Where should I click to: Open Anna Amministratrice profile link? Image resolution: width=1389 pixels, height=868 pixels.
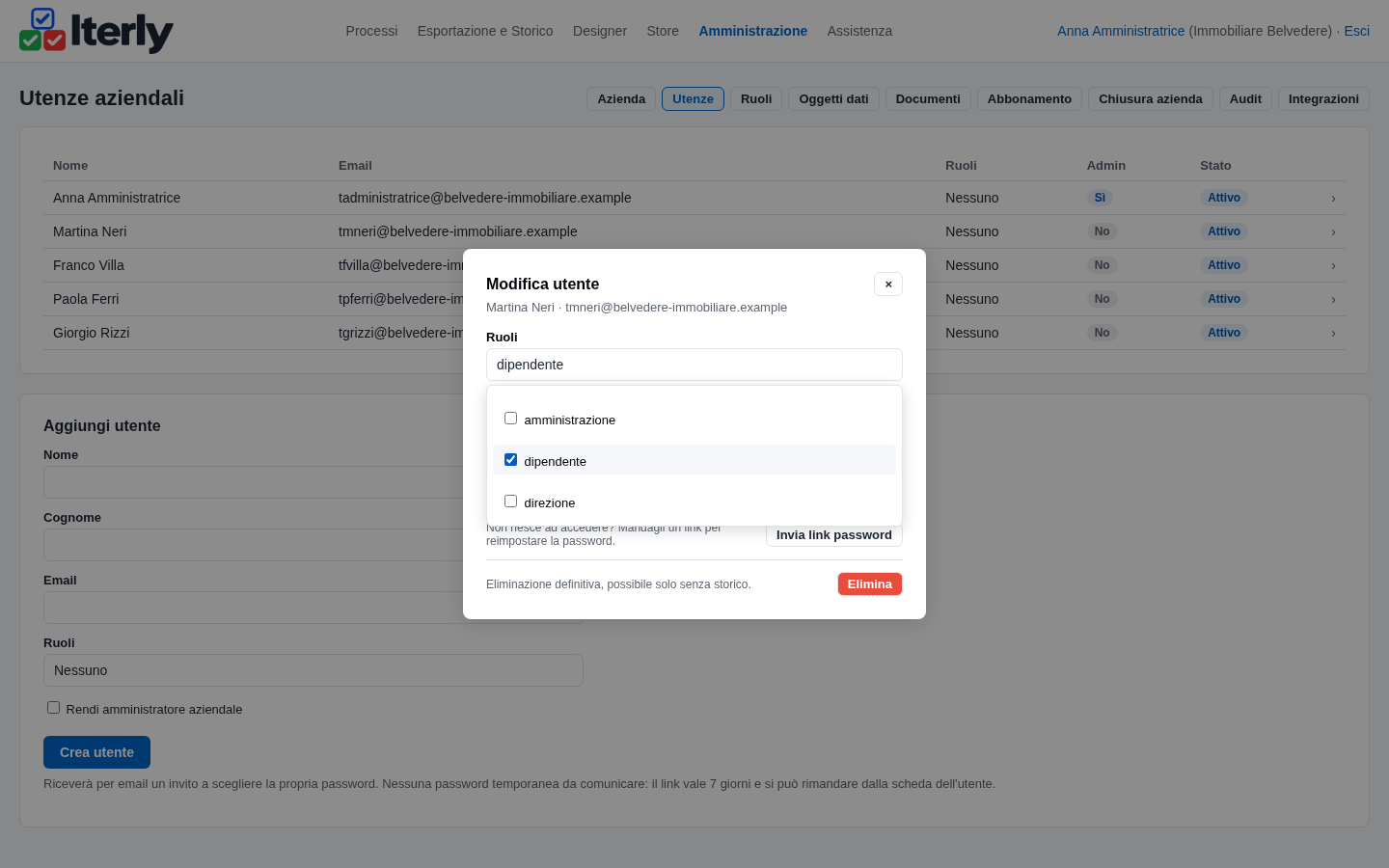[1121, 31]
